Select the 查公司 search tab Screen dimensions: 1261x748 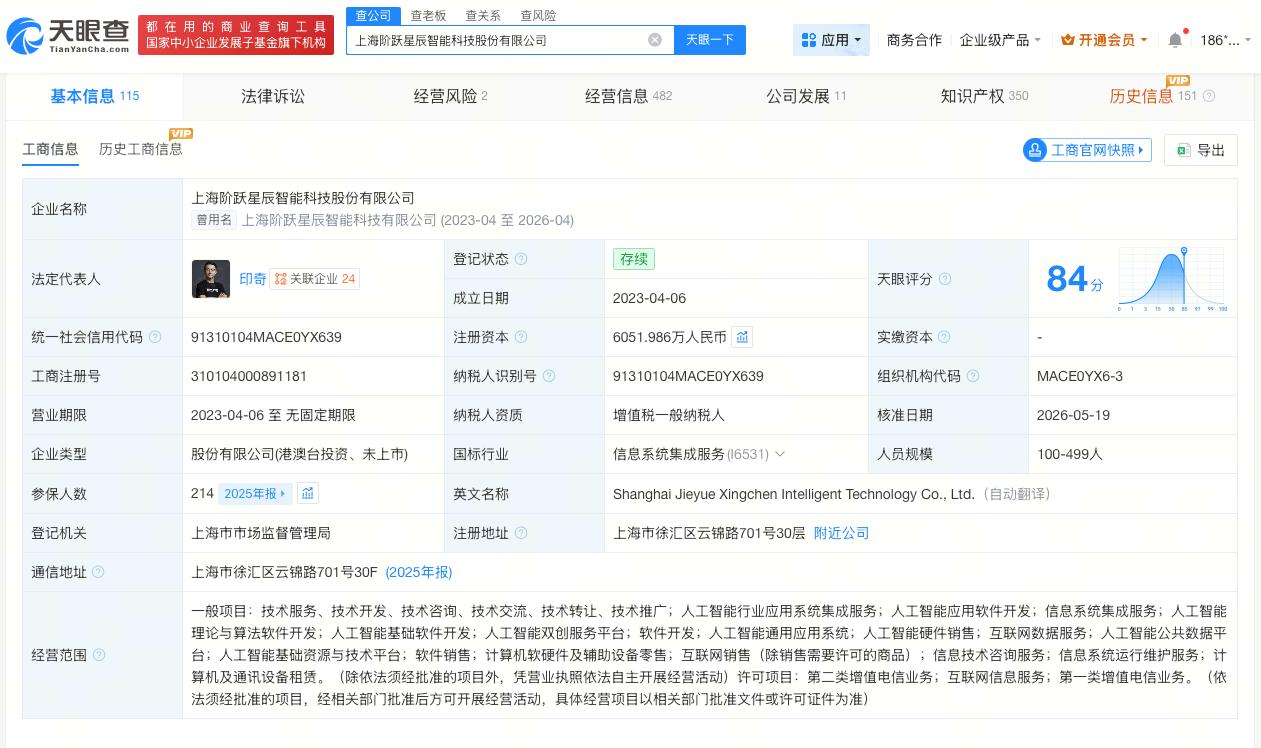373,15
